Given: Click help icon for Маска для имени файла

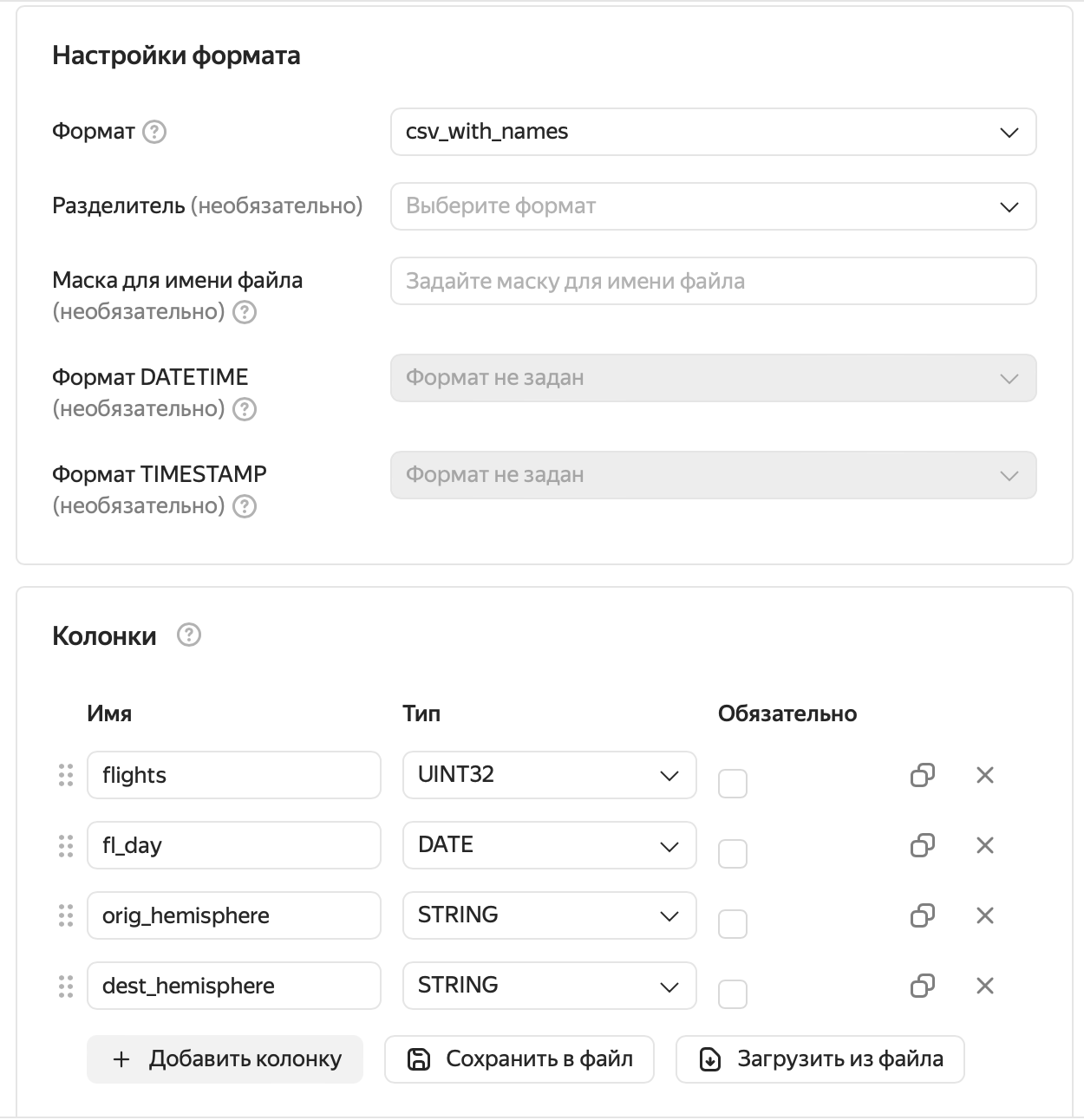Looking at the screenshot, I should point(245,312).
